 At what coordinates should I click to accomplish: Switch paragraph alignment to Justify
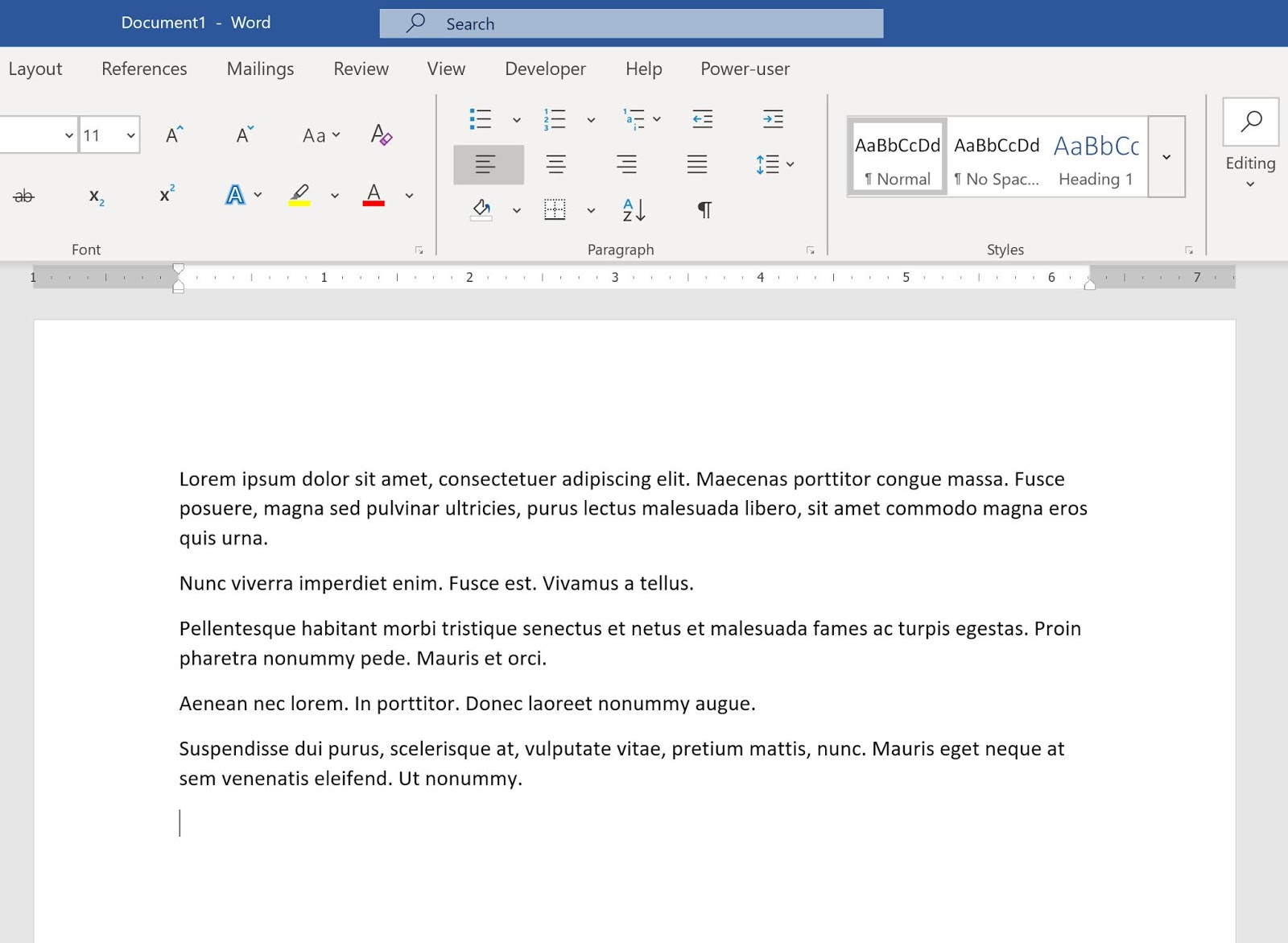[x=697, y=164]
